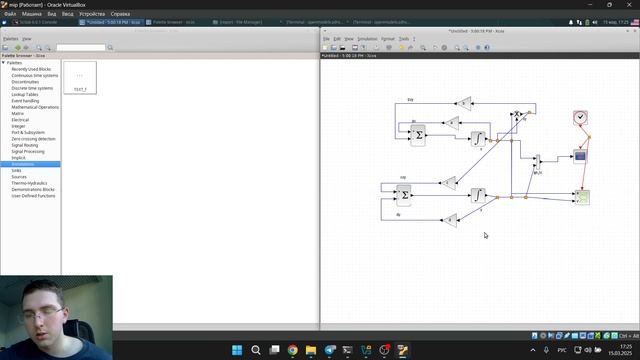Select User-Defined Functions palette
The height and width of the screenshot is (360, 640).
(33, 196)
